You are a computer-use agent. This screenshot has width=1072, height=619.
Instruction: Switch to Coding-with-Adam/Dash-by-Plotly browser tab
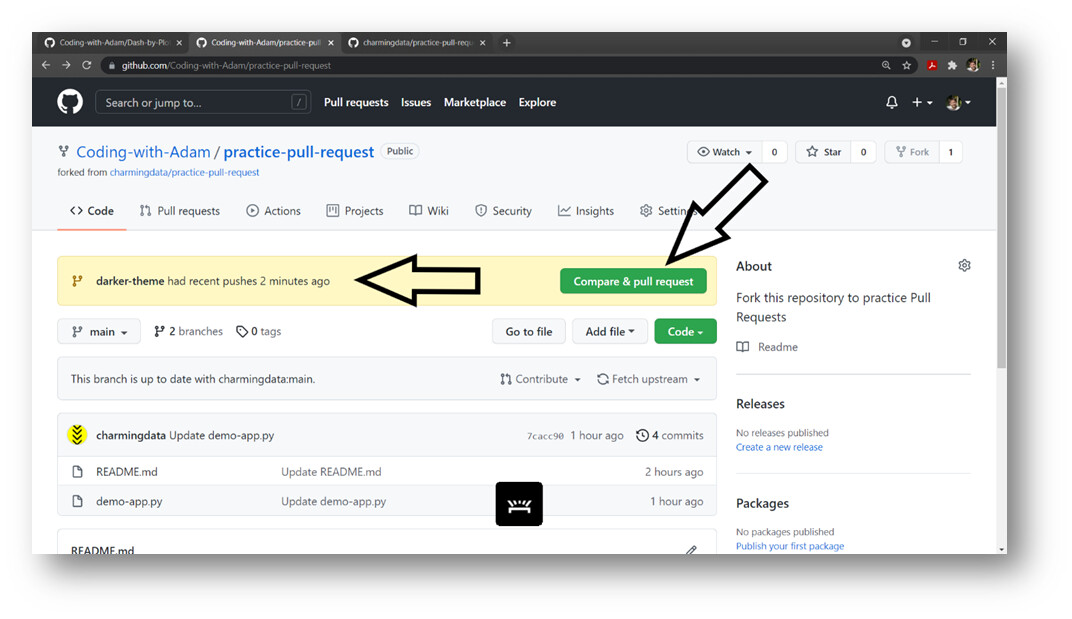pyautogui.click(x=113, y=42)
